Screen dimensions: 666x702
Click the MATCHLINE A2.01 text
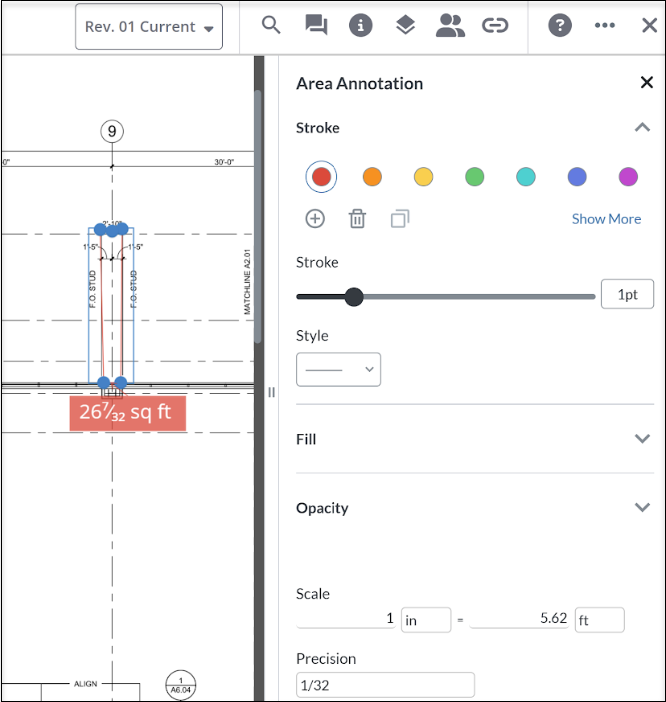coord(247,282)
